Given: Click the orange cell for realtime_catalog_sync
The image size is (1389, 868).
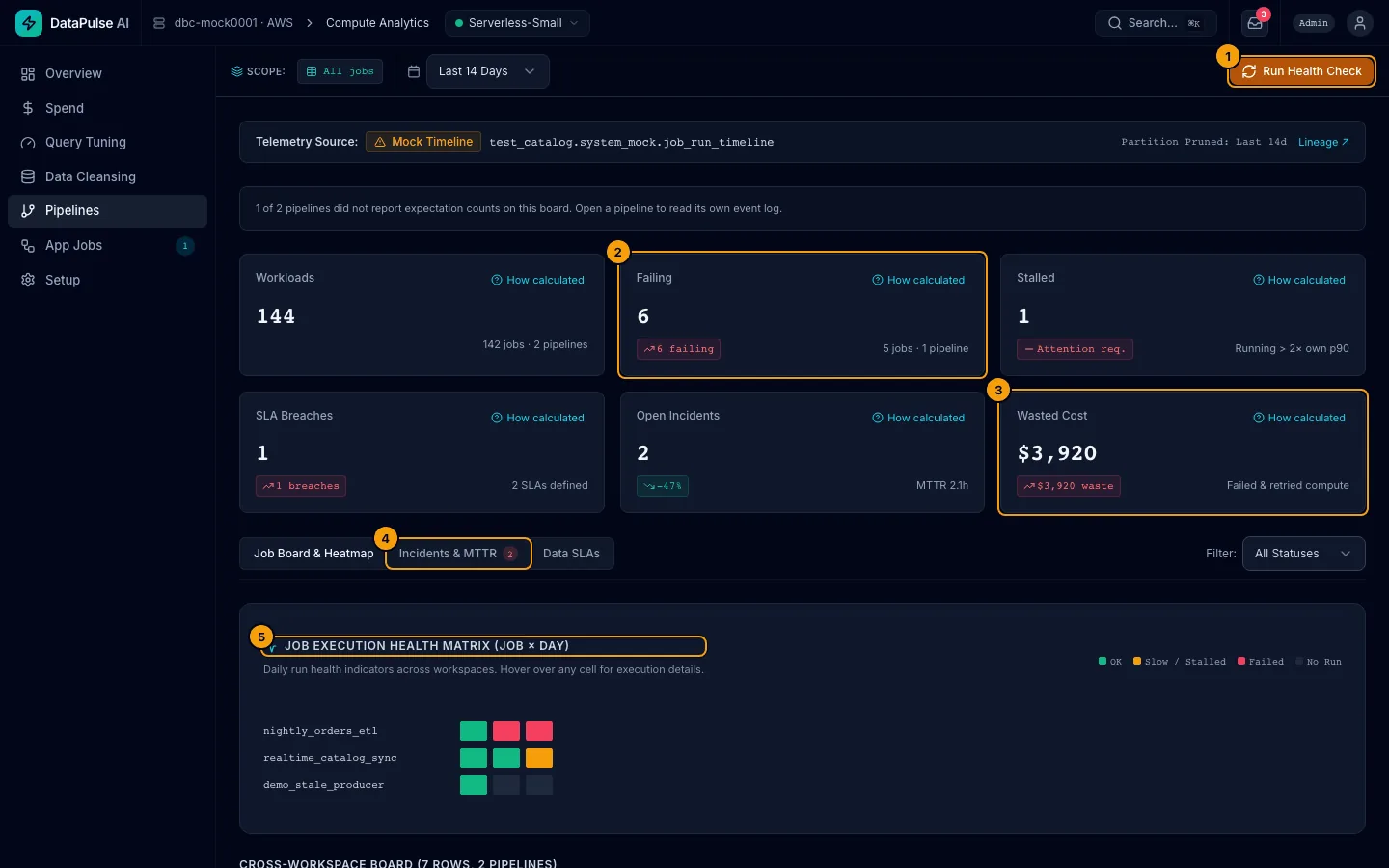Looking at the screenshot, I should tap(539, 758).
